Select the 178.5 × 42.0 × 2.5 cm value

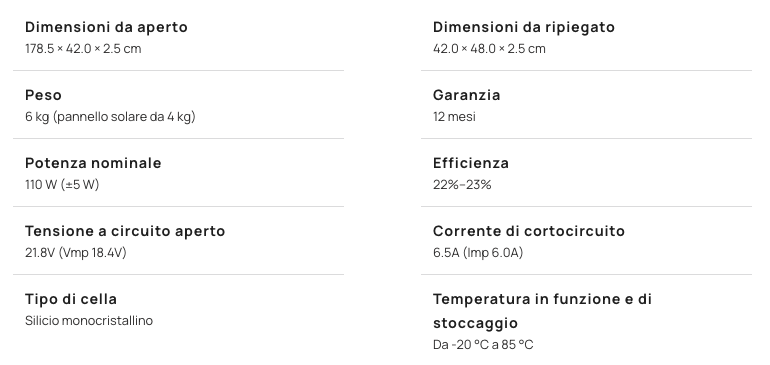point(83,49)
